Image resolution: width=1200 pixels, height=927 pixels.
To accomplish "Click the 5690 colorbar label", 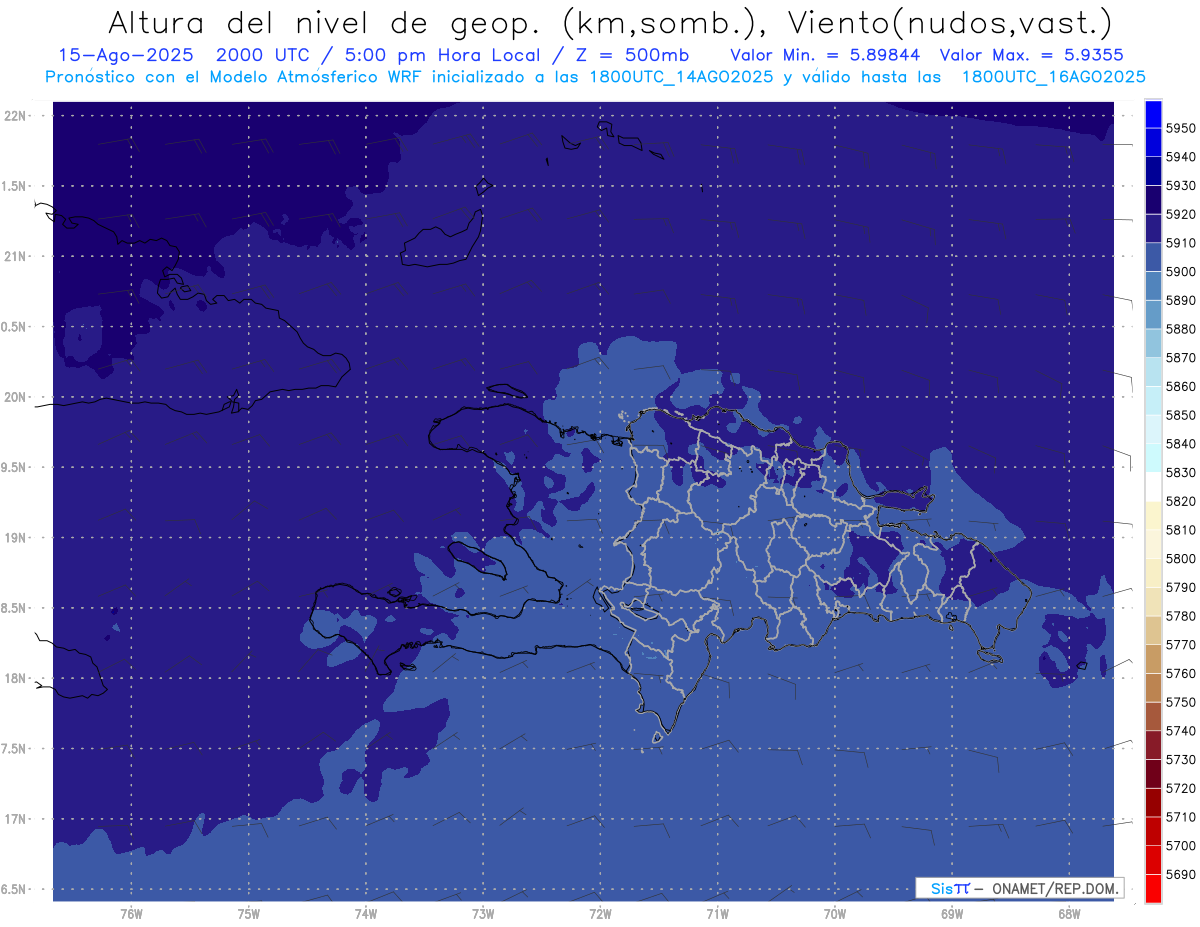I will [1180, 874].
